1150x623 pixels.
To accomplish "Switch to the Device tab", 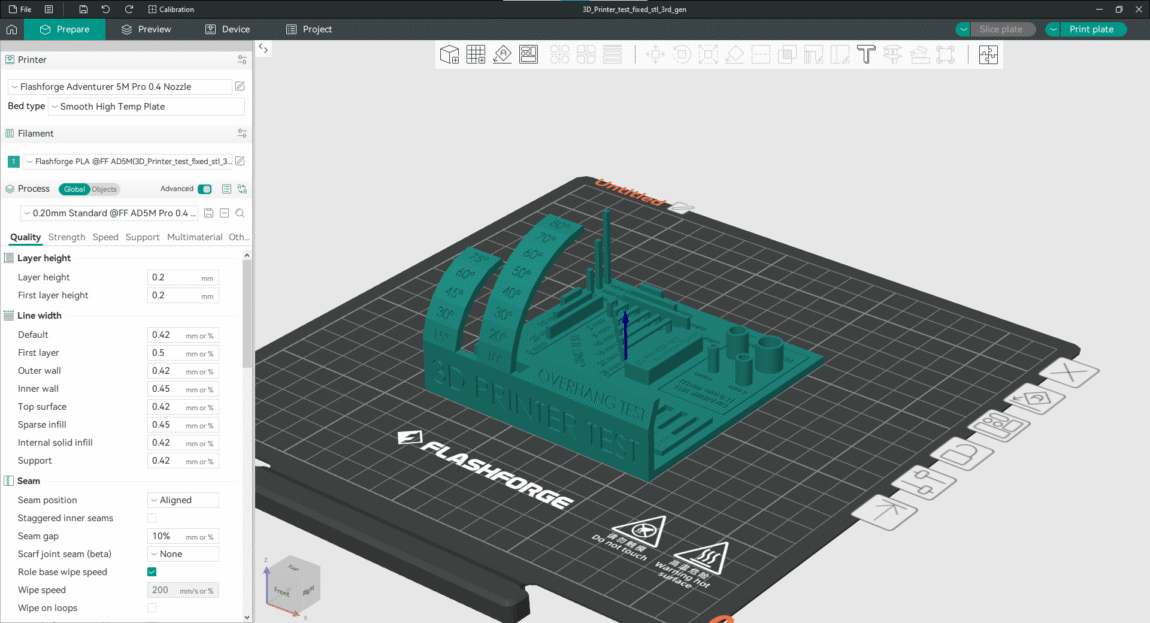I will click(x=227, y=29).
